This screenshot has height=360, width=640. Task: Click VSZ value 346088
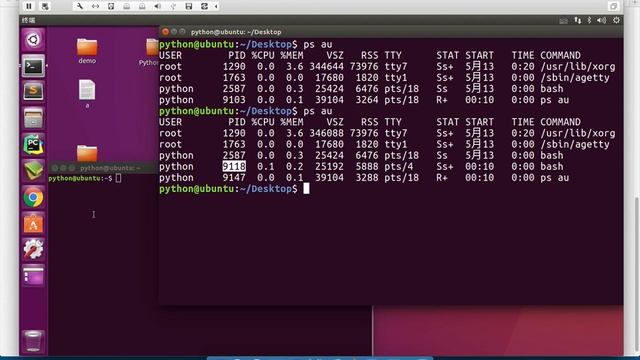click(327, 133)
